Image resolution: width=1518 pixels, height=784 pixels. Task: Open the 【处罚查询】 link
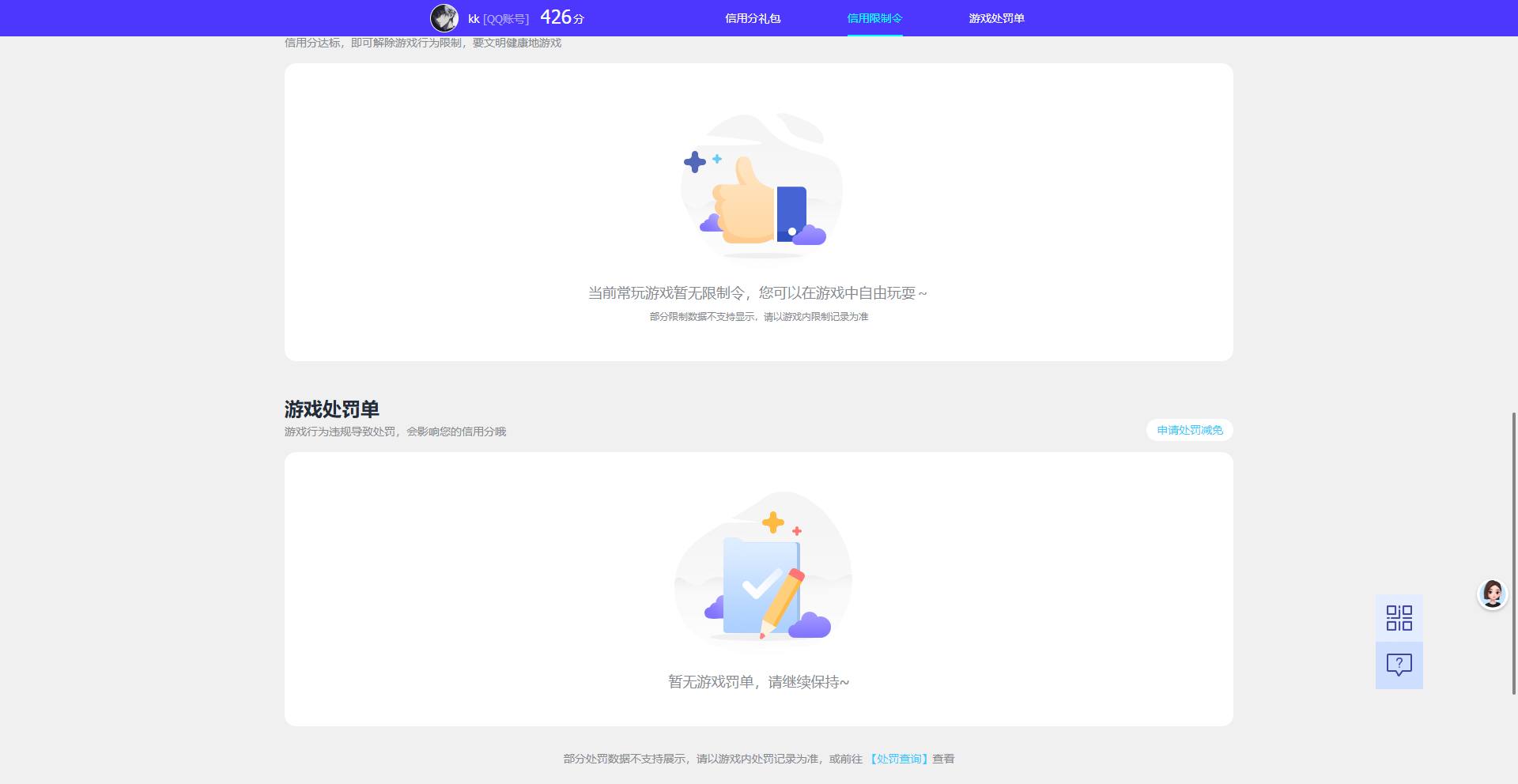coord(899,759)
